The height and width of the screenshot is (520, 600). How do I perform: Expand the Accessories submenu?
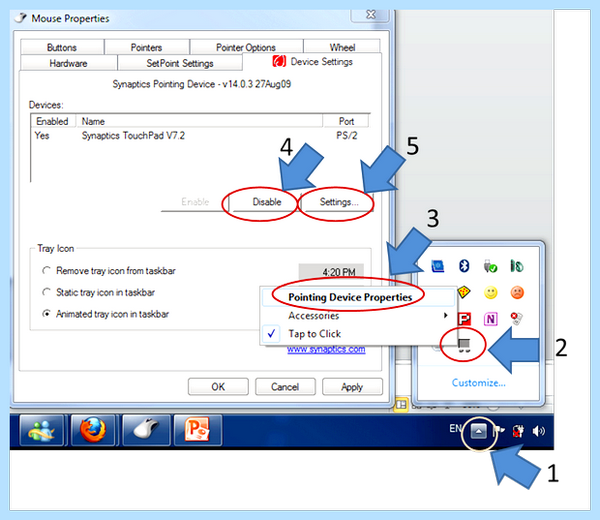point(358,316)
